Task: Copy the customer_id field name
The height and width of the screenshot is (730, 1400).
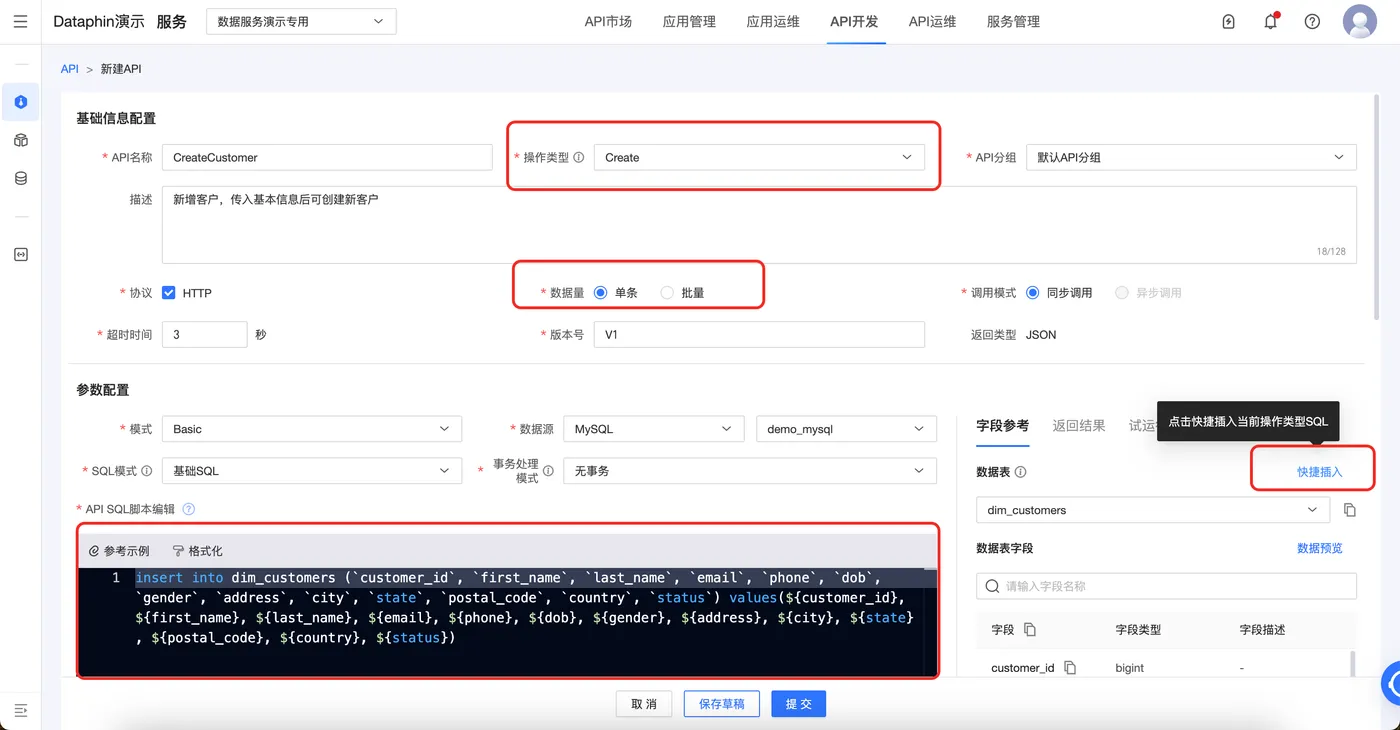Action: (1069, 667)
